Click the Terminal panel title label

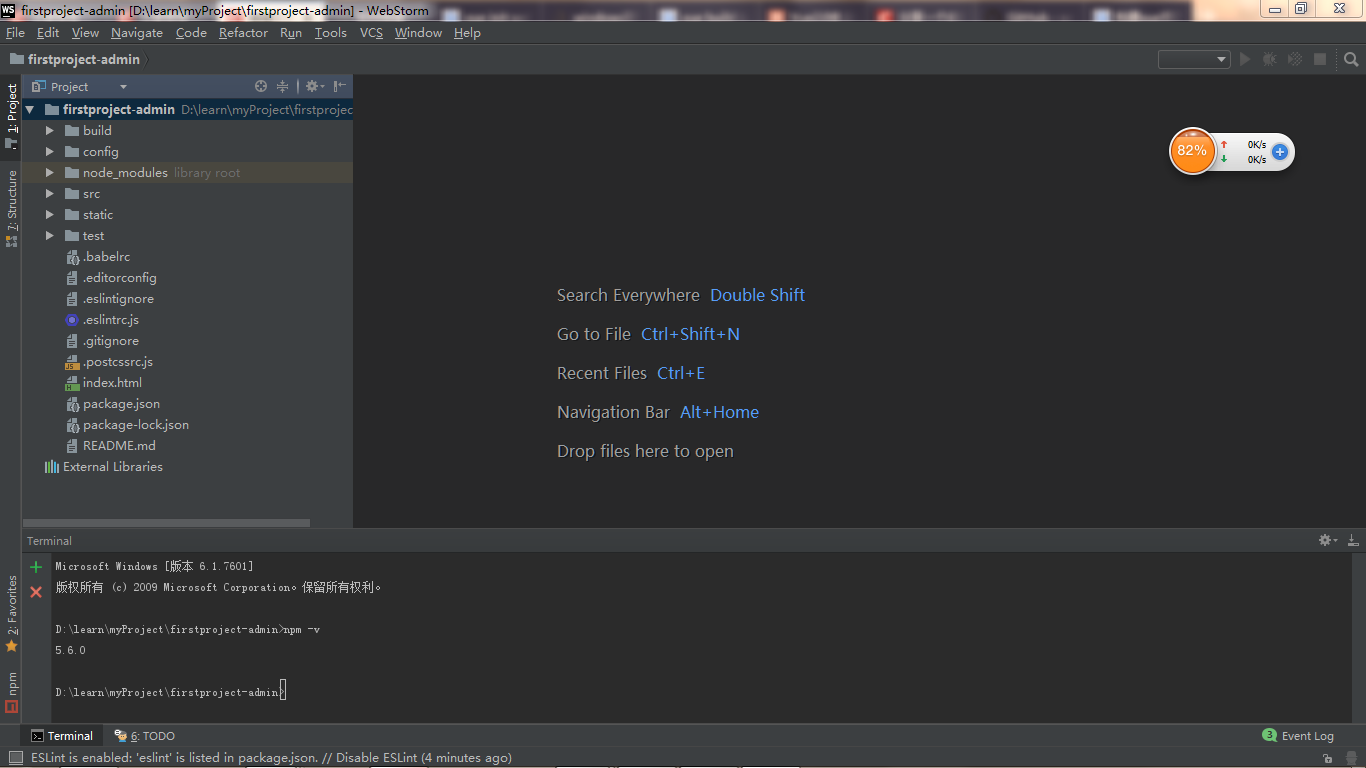pos(49,541)
